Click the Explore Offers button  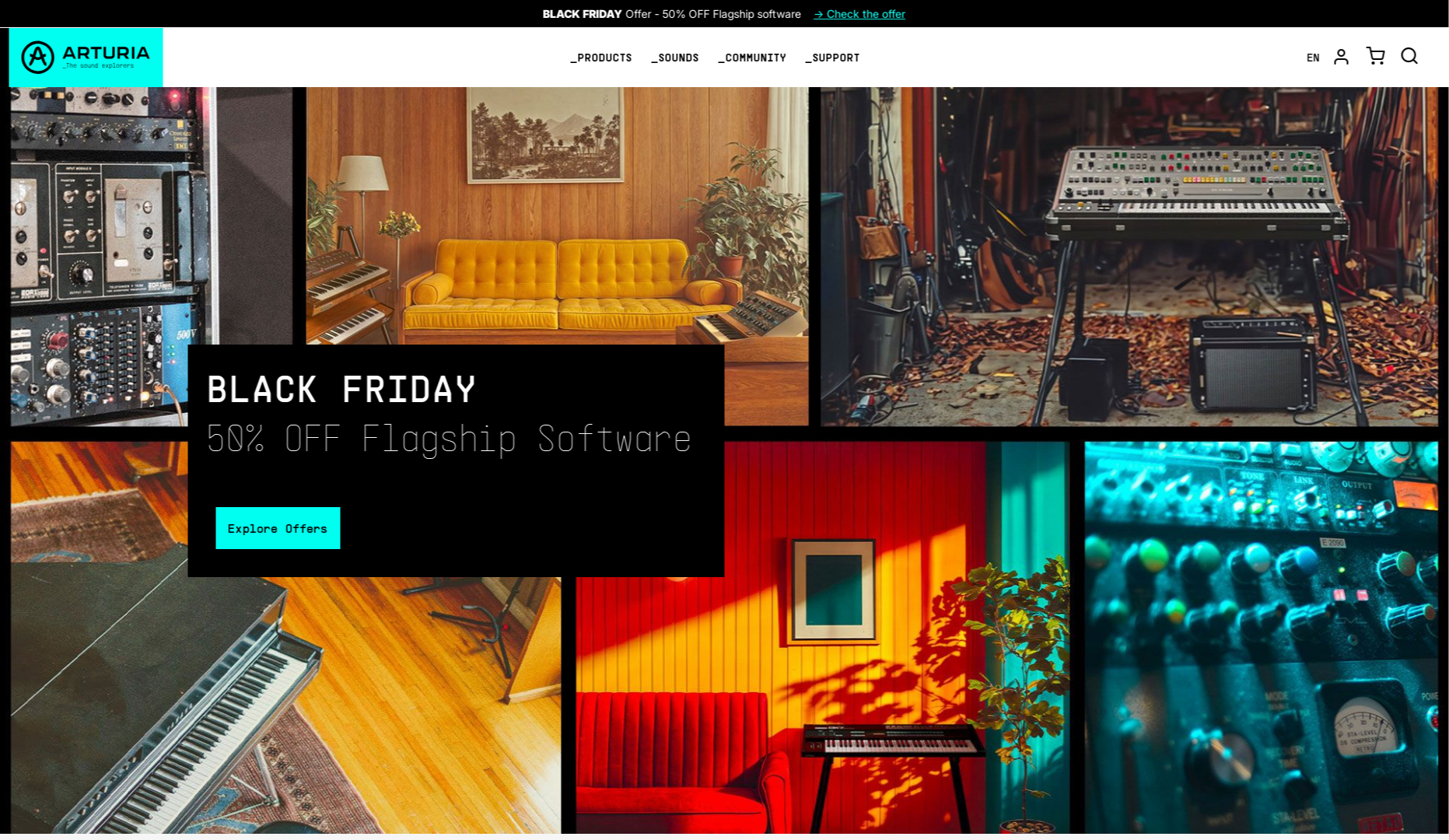[x=278, y=528]
